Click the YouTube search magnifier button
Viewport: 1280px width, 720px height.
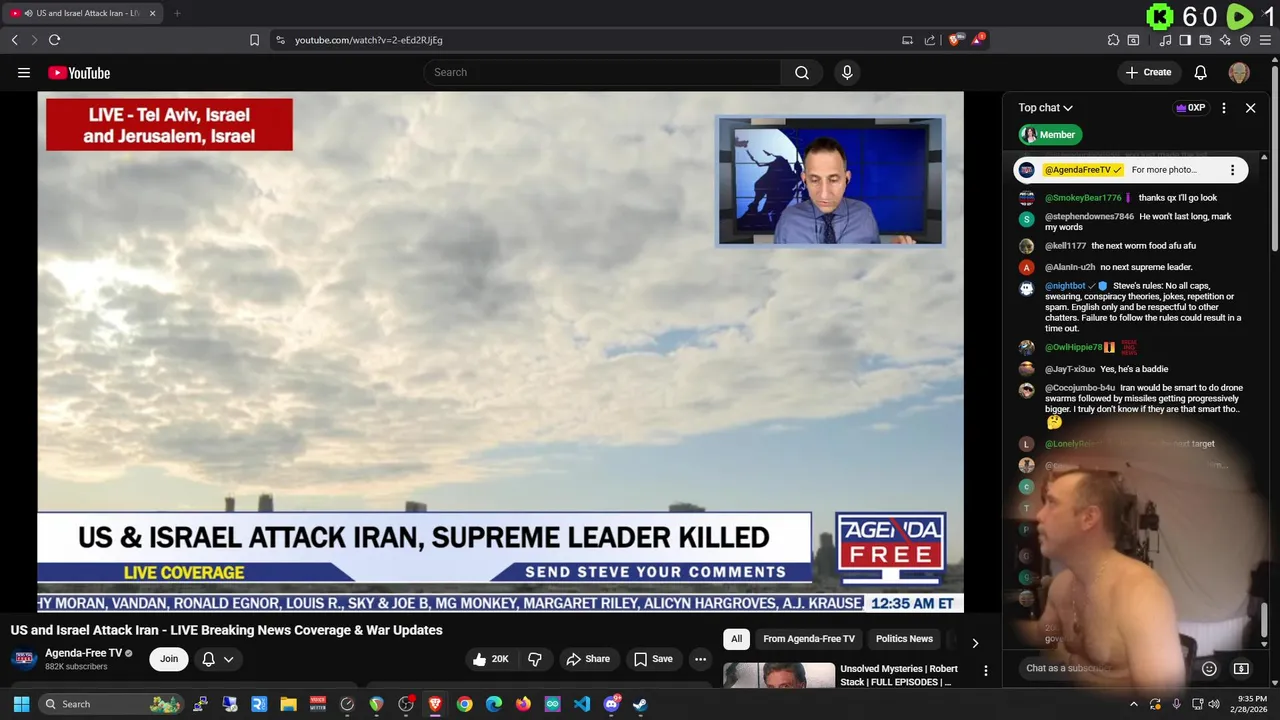[x=802, y=72]
